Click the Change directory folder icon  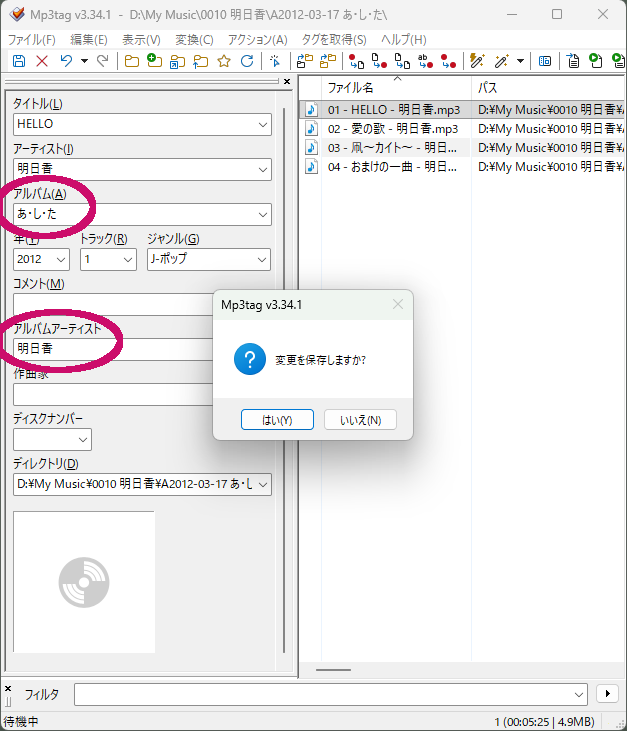(132, 61)
